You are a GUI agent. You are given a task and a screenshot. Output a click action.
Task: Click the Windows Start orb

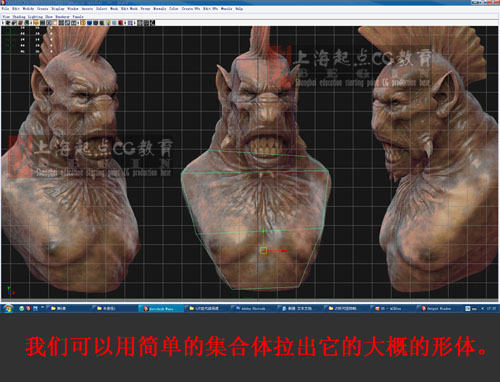point(7,308)
